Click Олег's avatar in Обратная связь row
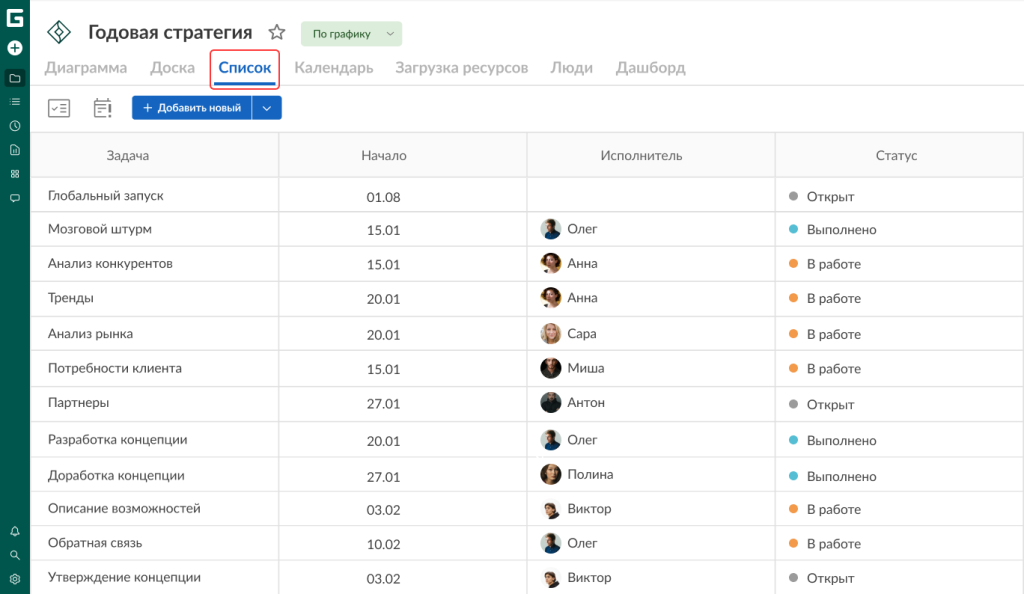Screen dimensions: 1024x594 (x=551, y=543)
